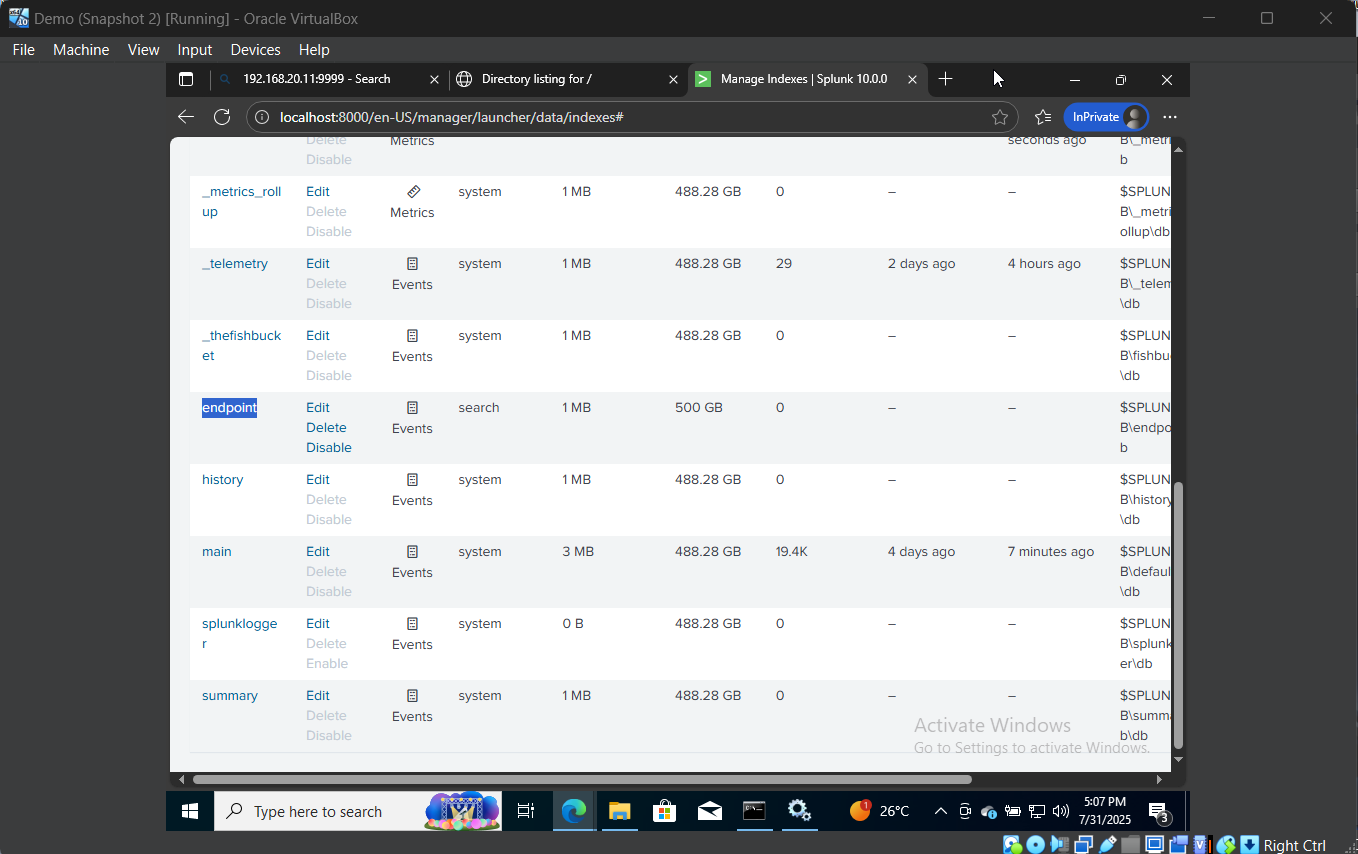Click the favorites star in the address bar

click(x=1000, y=117)
